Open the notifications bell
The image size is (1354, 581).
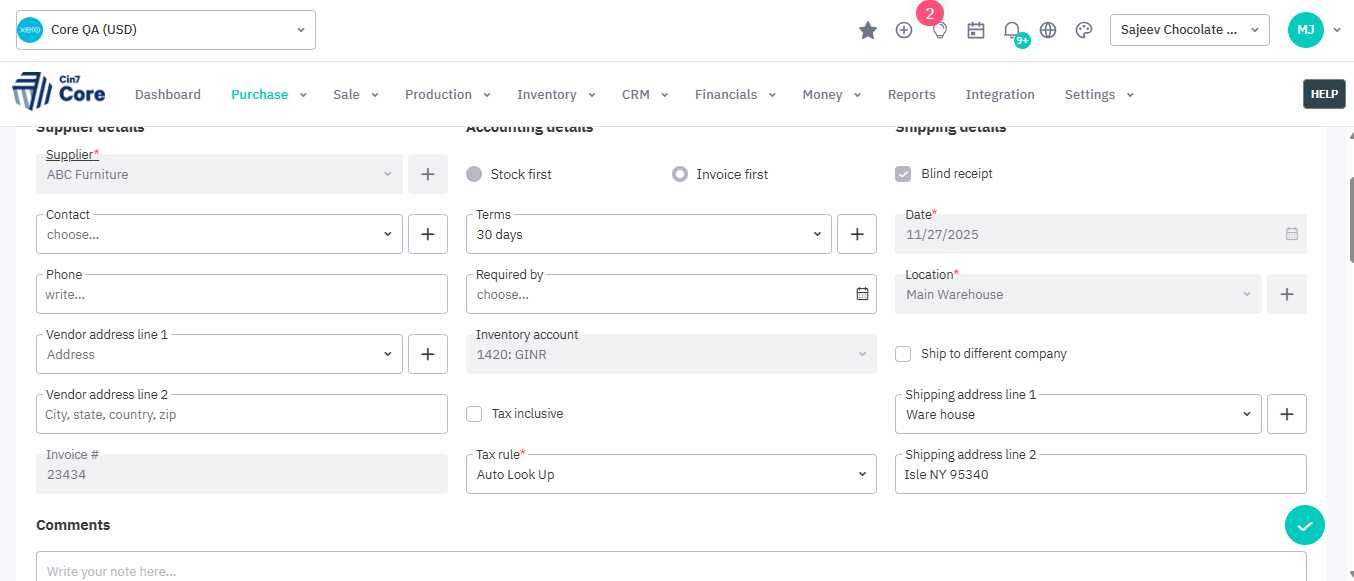coord(1012,30)
